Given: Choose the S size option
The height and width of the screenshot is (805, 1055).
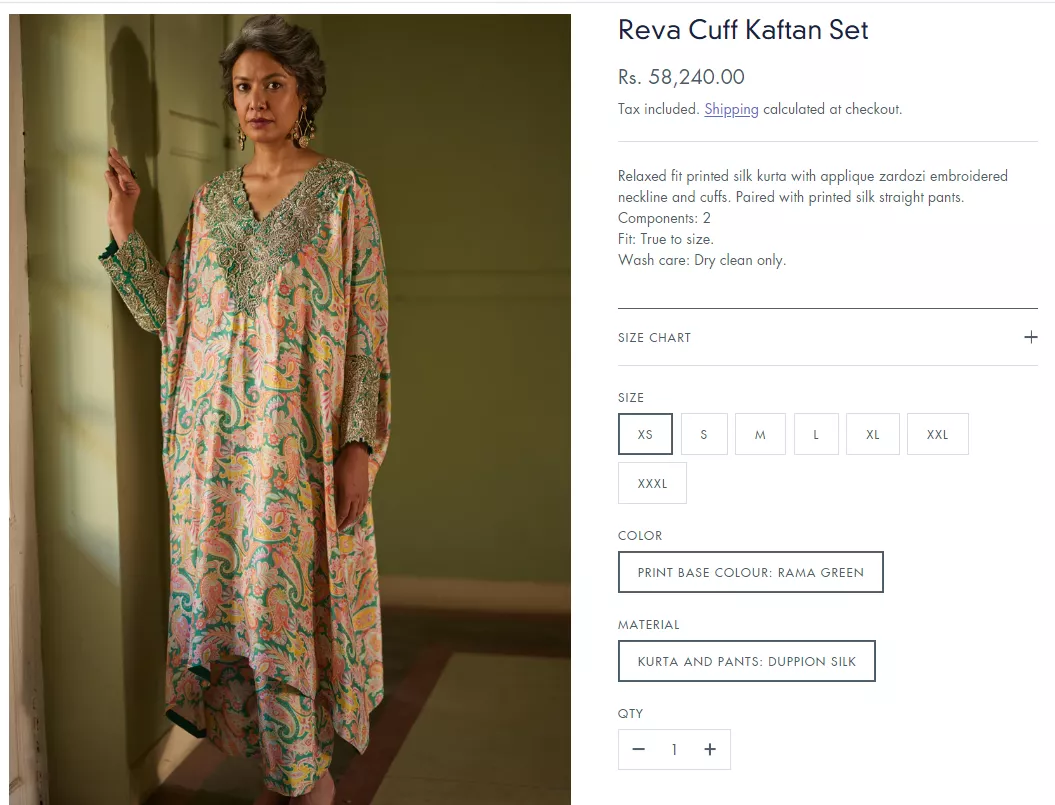Looking at the screenshot, I should [704, 434].
